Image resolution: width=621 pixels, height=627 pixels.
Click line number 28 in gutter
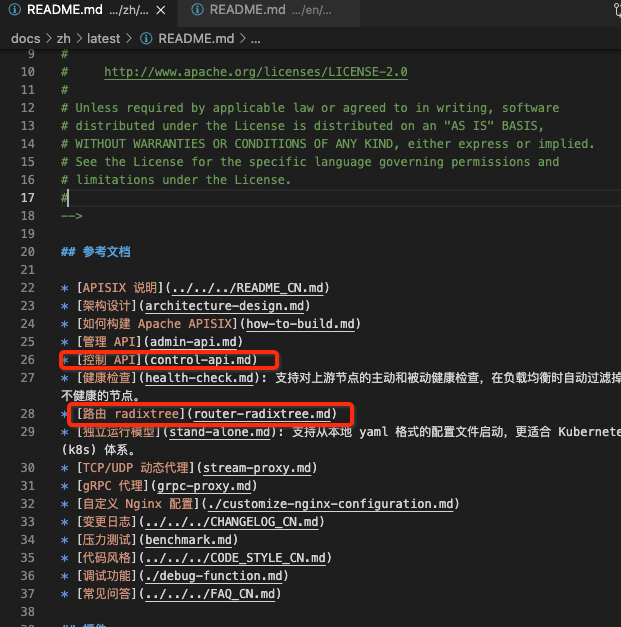pyautogui.click(x=28, y=414)
